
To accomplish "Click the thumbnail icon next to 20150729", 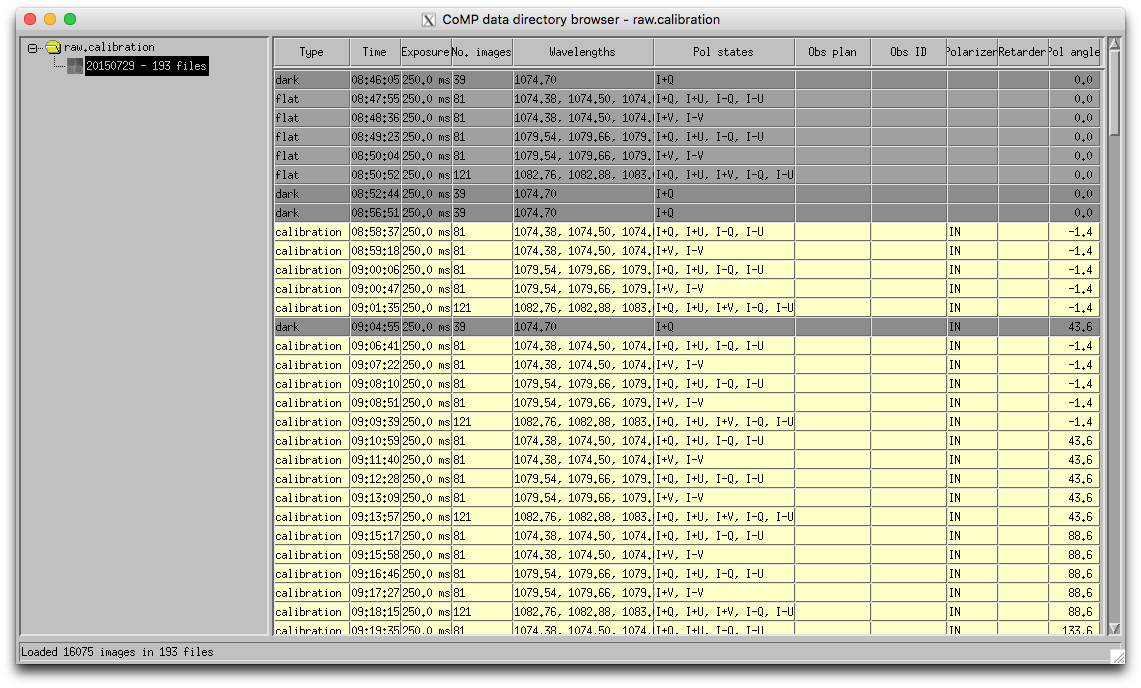I will pos(74,66).
